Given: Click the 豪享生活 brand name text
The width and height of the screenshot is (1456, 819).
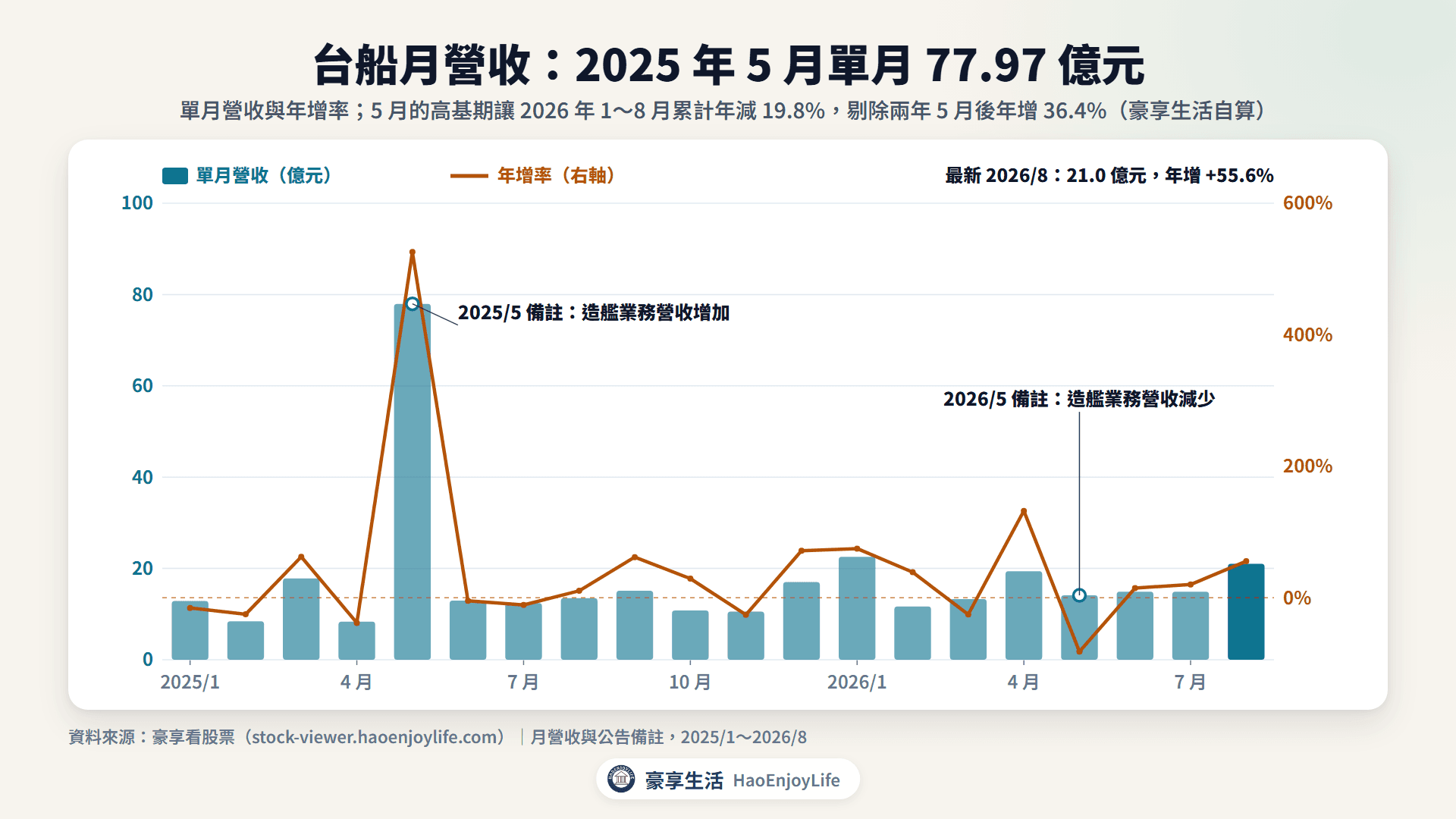Looking at the screenshot, I should point(684,780).
